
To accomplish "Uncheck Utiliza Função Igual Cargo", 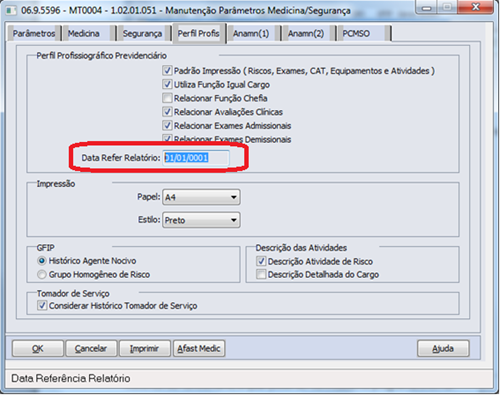I will [167, 84].
